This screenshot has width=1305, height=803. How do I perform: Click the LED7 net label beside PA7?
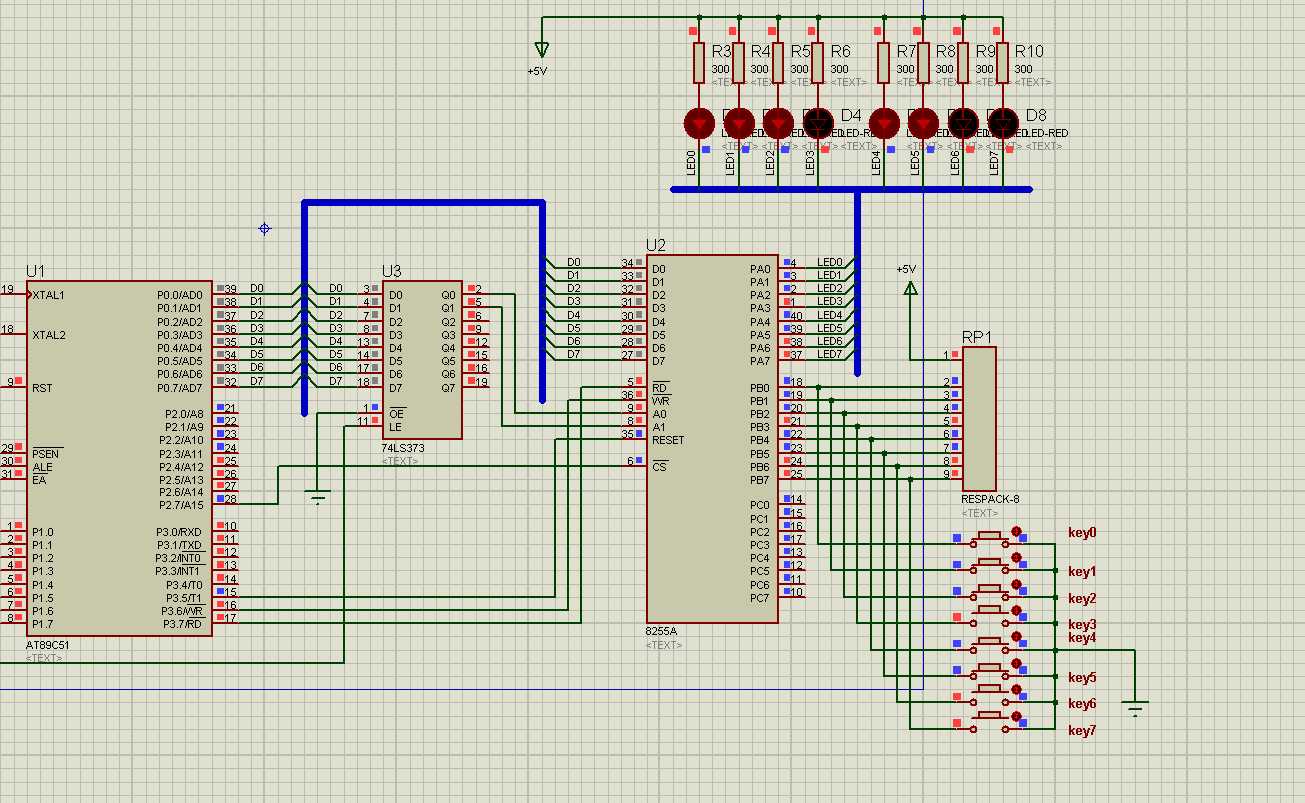click(830, 354)
